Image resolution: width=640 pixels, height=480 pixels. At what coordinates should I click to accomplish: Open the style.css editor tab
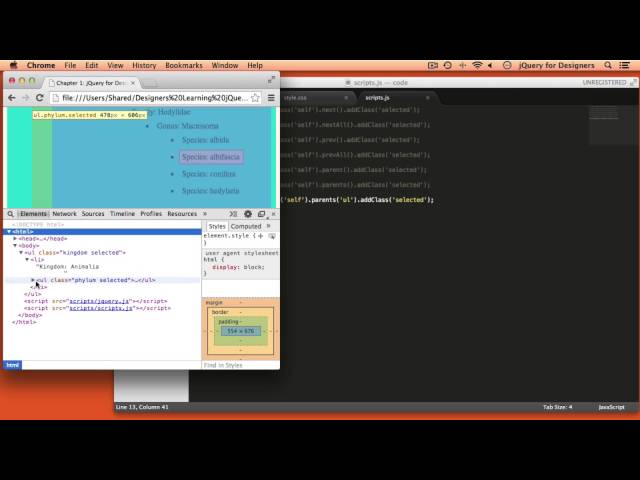tap(314, 98)
